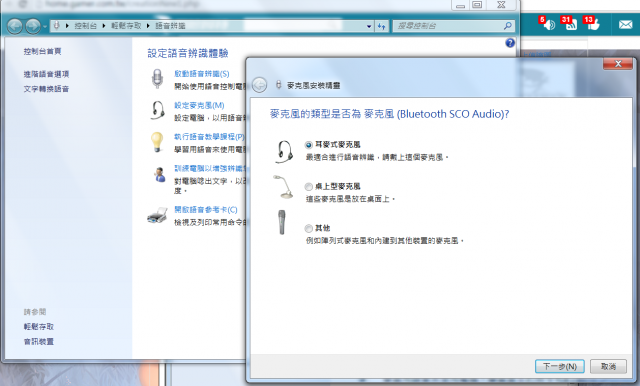Click 輕鬆存取 link under 請參閱
Image resolution: width=640 pixels, height=386 pixels.
(x=39, y=327)
